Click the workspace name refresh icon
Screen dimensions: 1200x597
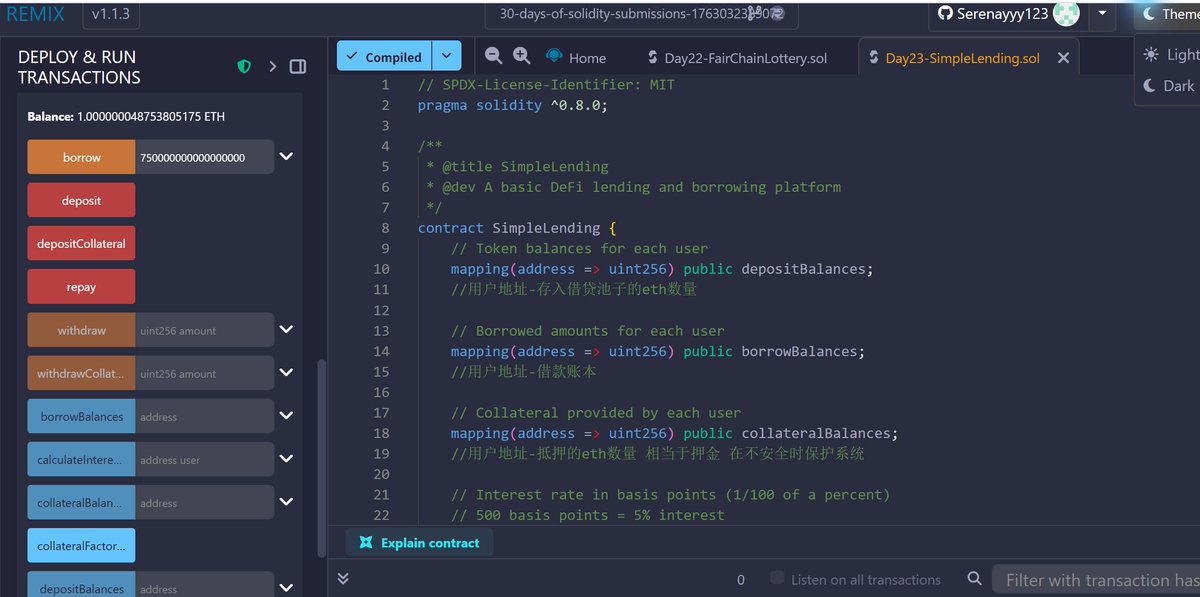(776, 14)
